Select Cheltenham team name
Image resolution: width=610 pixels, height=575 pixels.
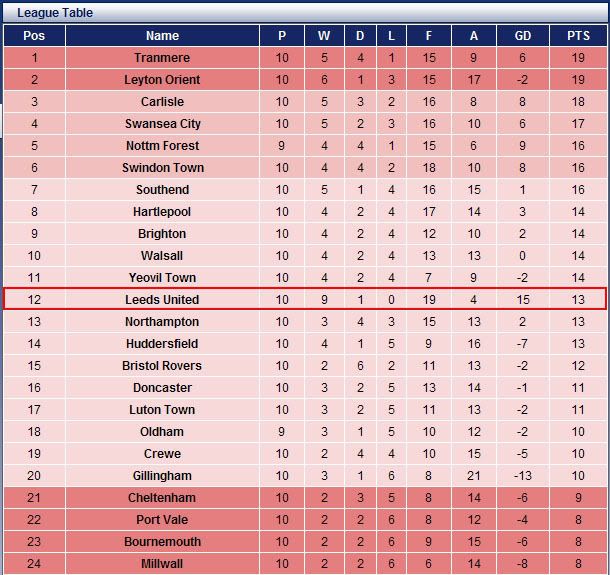pyautogui.click(x=162, y=498)
